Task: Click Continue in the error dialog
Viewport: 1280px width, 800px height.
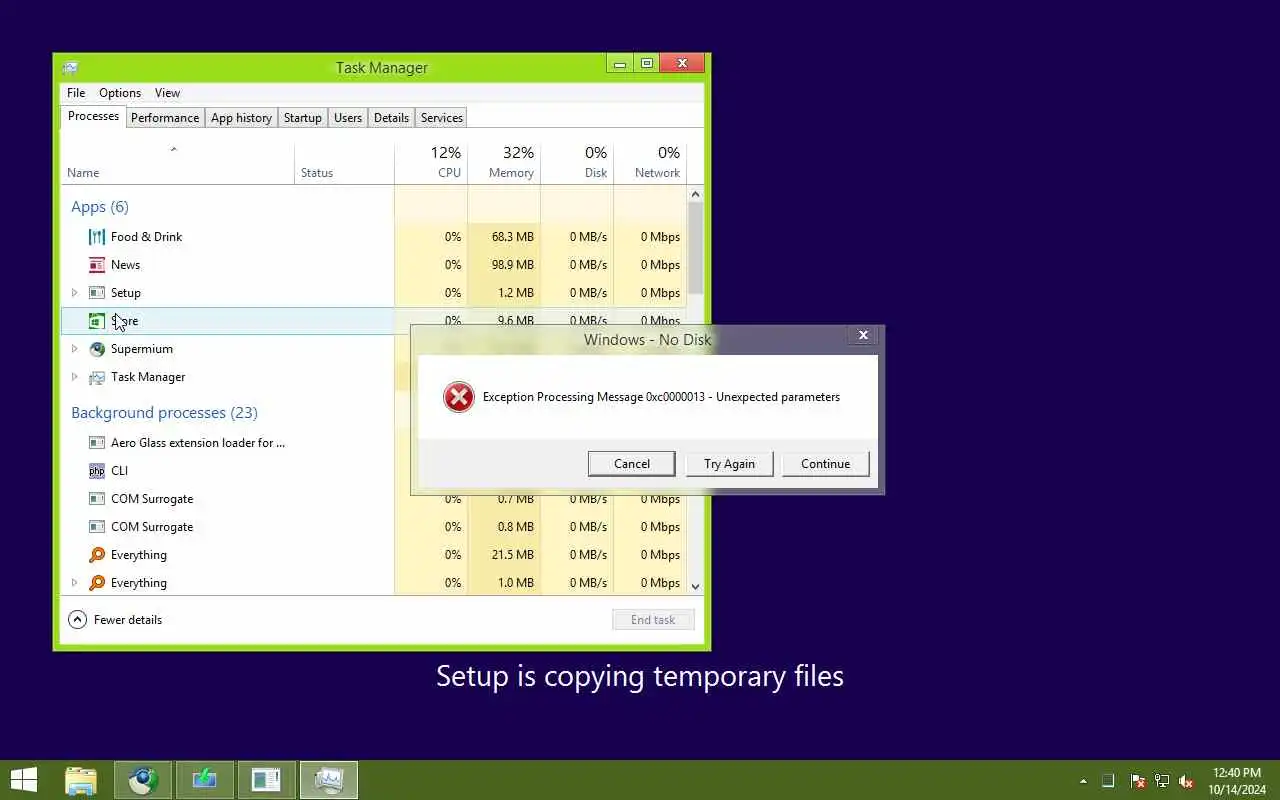Action: coord(825,464)
